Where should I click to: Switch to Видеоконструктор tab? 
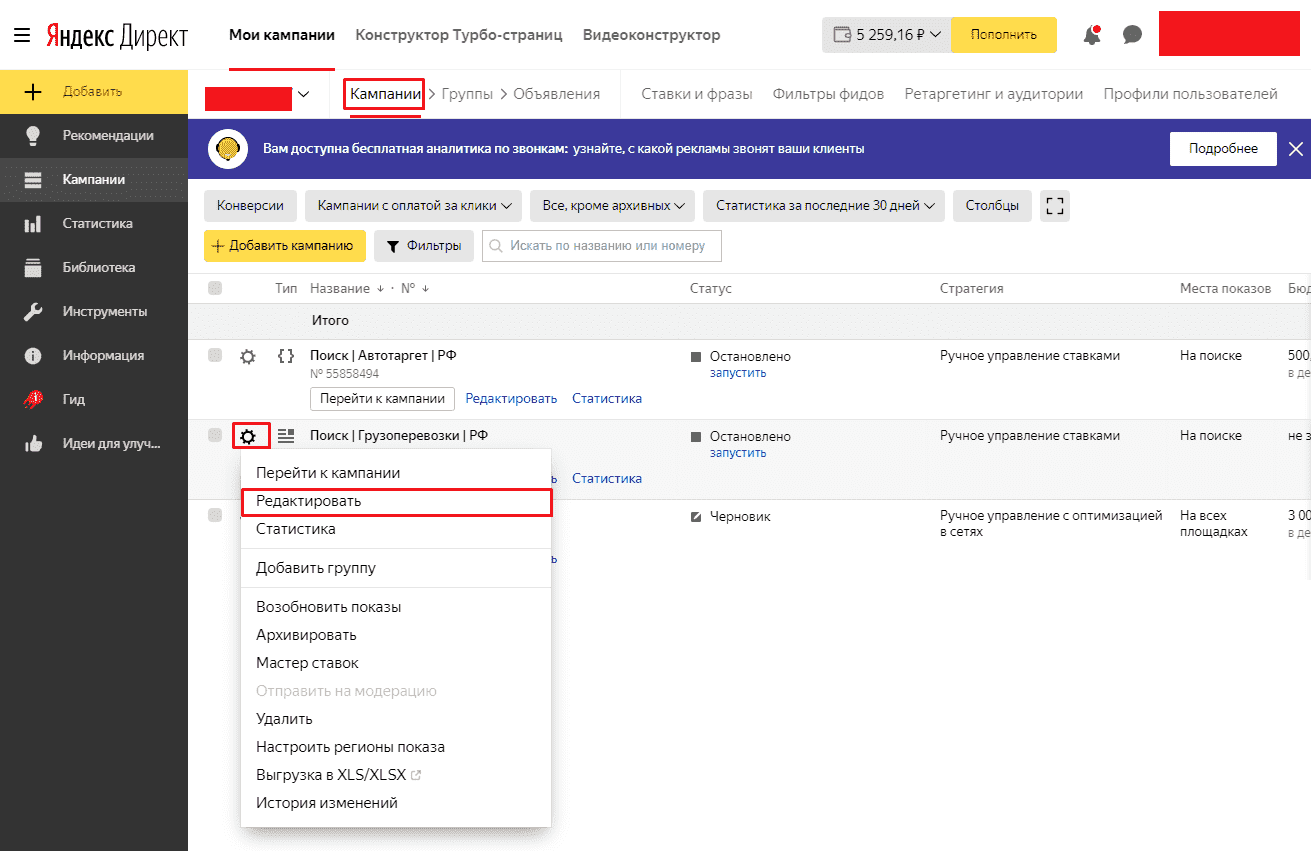[651, 35]
